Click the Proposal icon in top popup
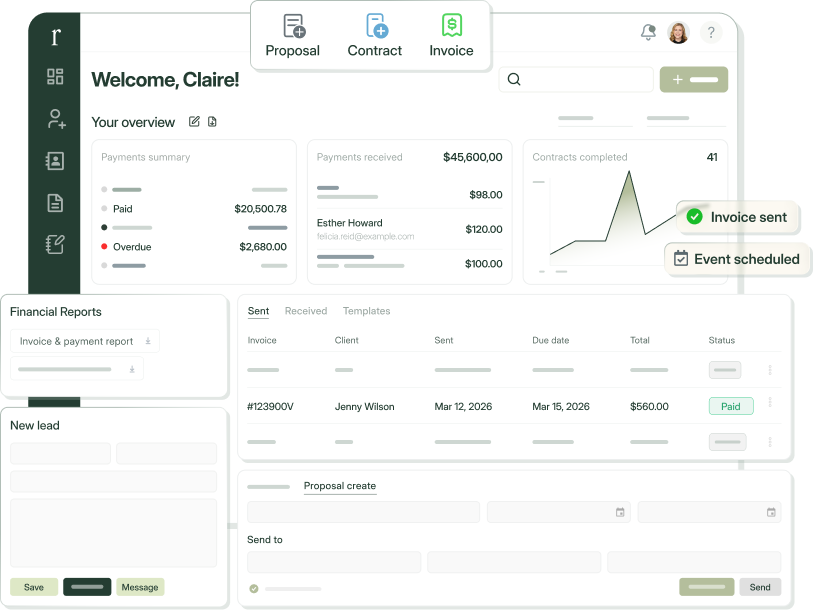The width and height of the screenshot is (813, 610). tap(295, 26)
